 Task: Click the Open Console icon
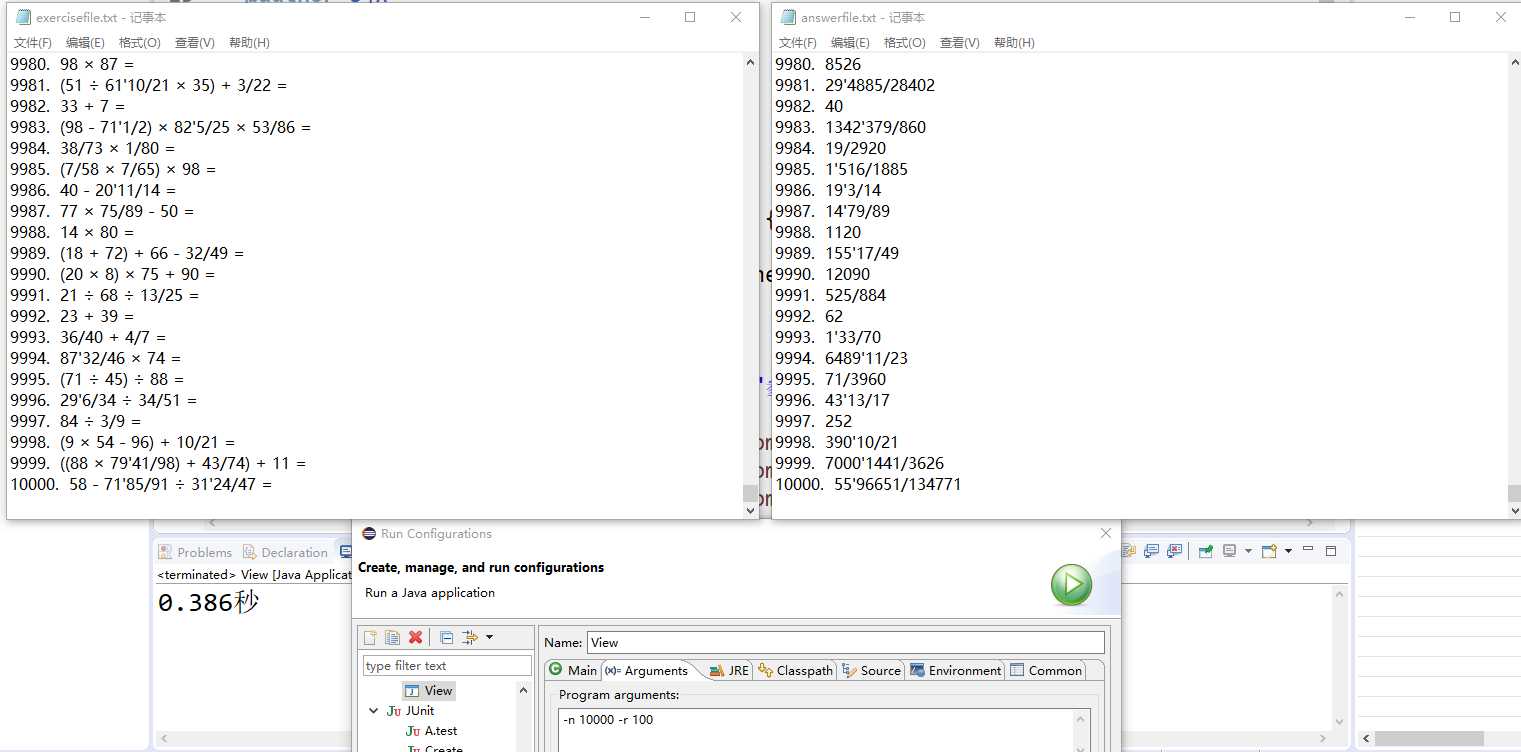(1269, 551)
